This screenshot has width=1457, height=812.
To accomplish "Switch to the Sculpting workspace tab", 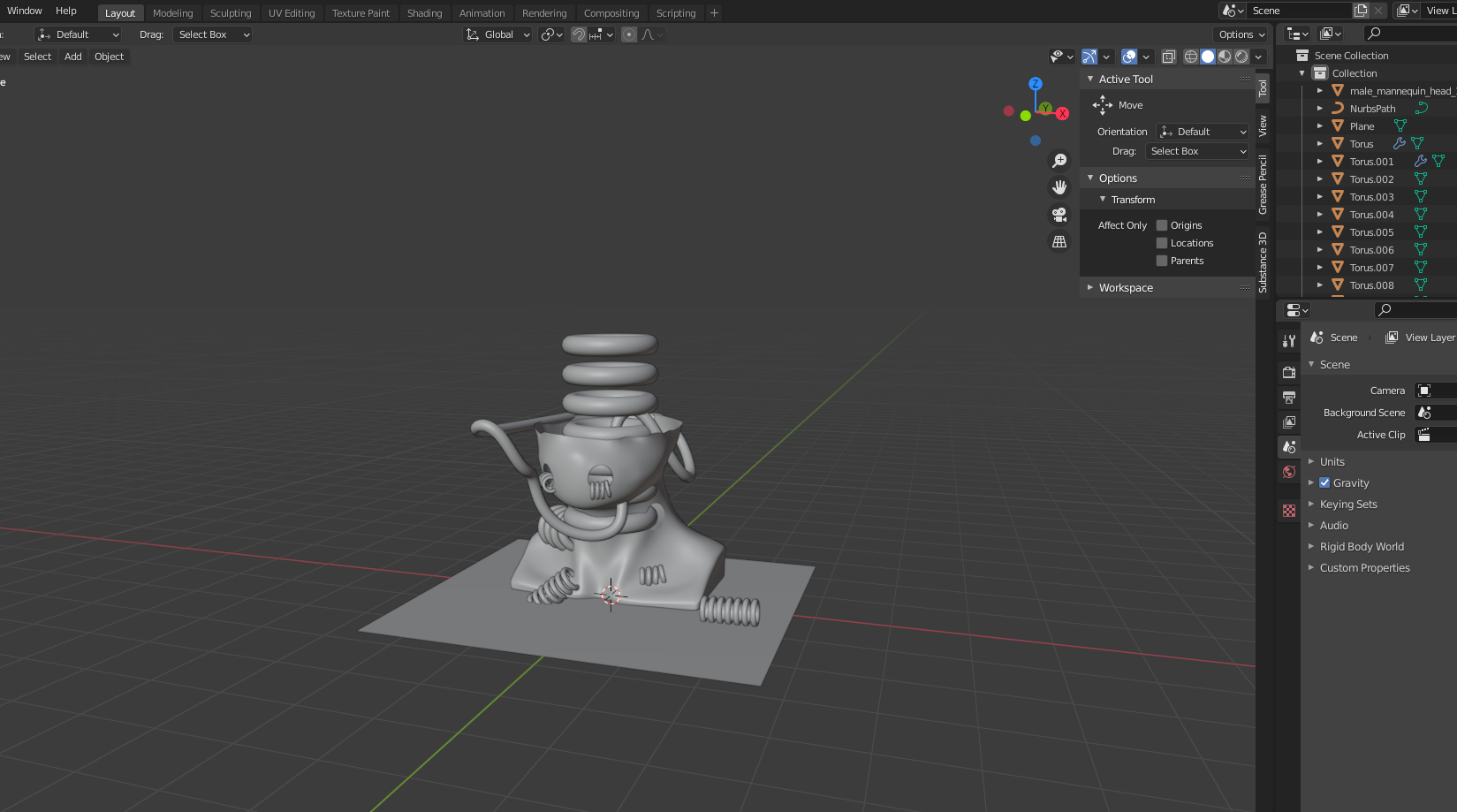I will (231, 13).
